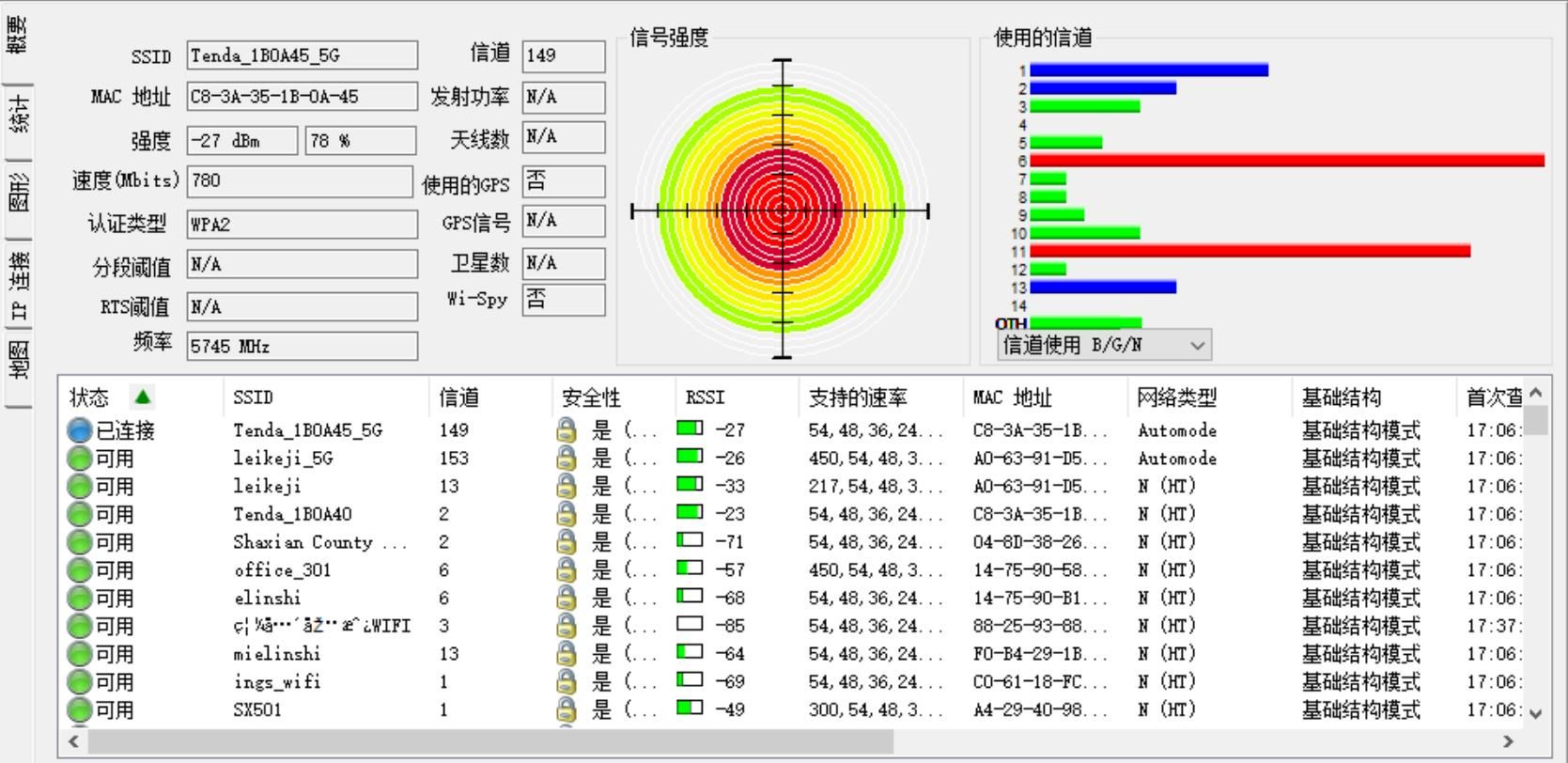The image size is (1568, 763).
Task: Click the lock icon in the Tenda_1B0A40 row
Action: pos(566,514)
